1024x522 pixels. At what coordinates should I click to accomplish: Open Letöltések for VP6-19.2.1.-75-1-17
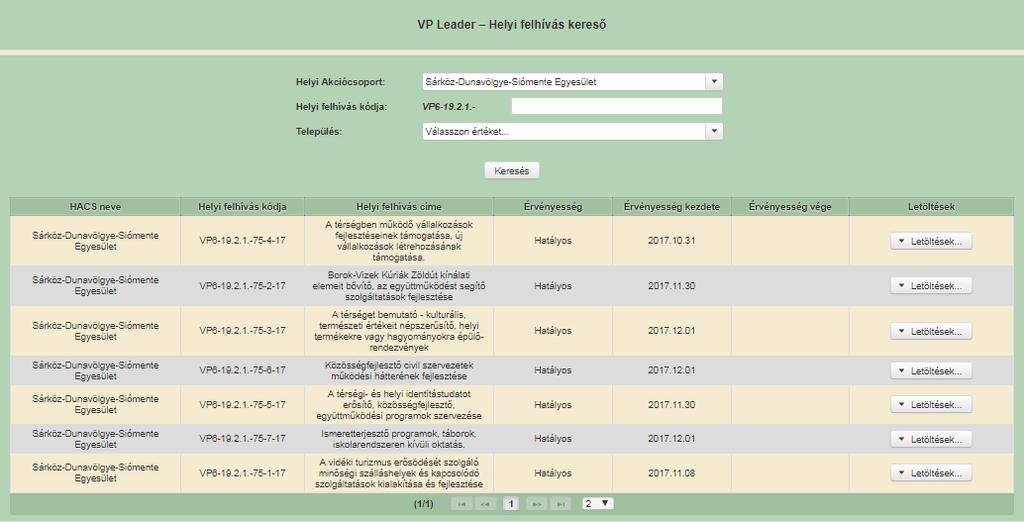(x=931, y=472)
